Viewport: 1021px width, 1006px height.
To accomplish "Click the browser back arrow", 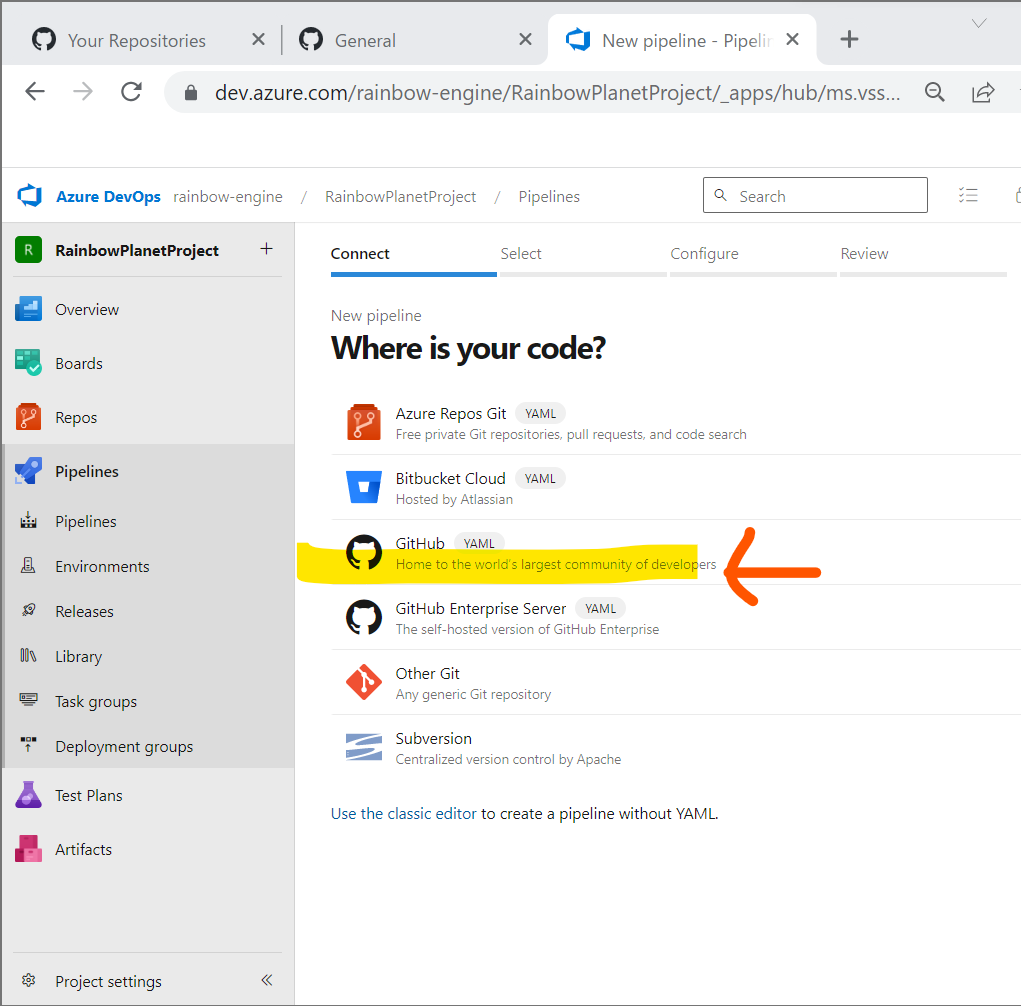I will pyautogui.click(x=35, y=92).
